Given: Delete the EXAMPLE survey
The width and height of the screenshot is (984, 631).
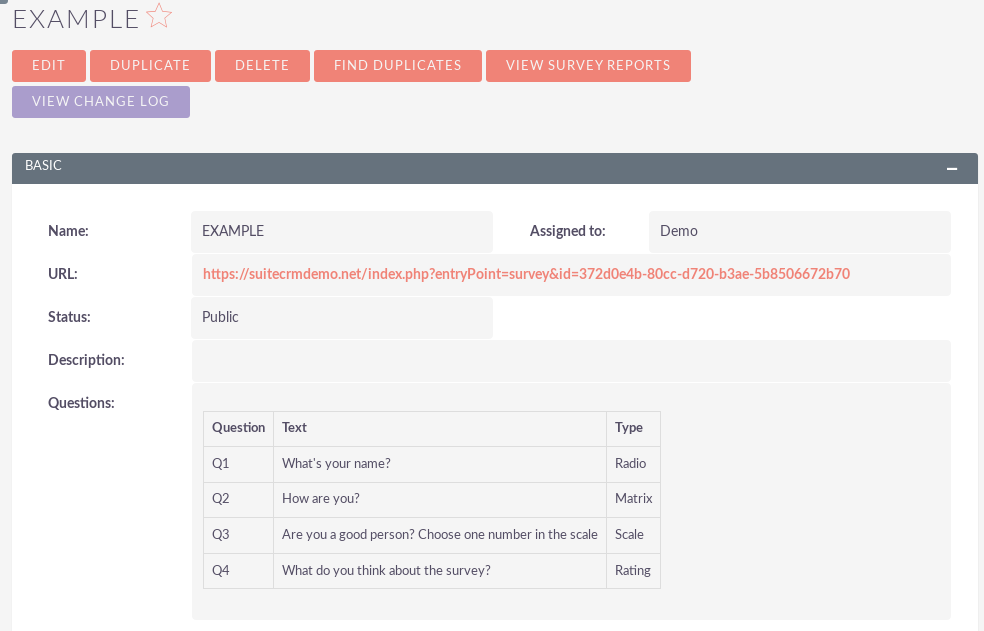Looking at the screenshot, I should [x=262, y=66].
